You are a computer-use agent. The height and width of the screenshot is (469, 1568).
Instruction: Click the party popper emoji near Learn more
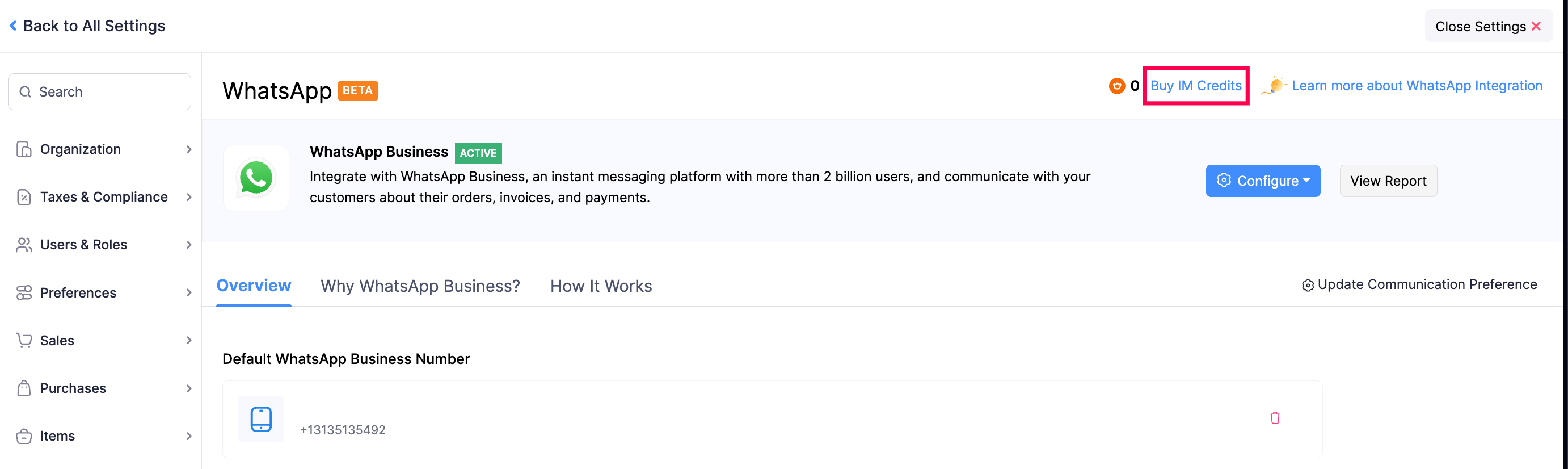pyautogui.click(x=1274, y=85)
